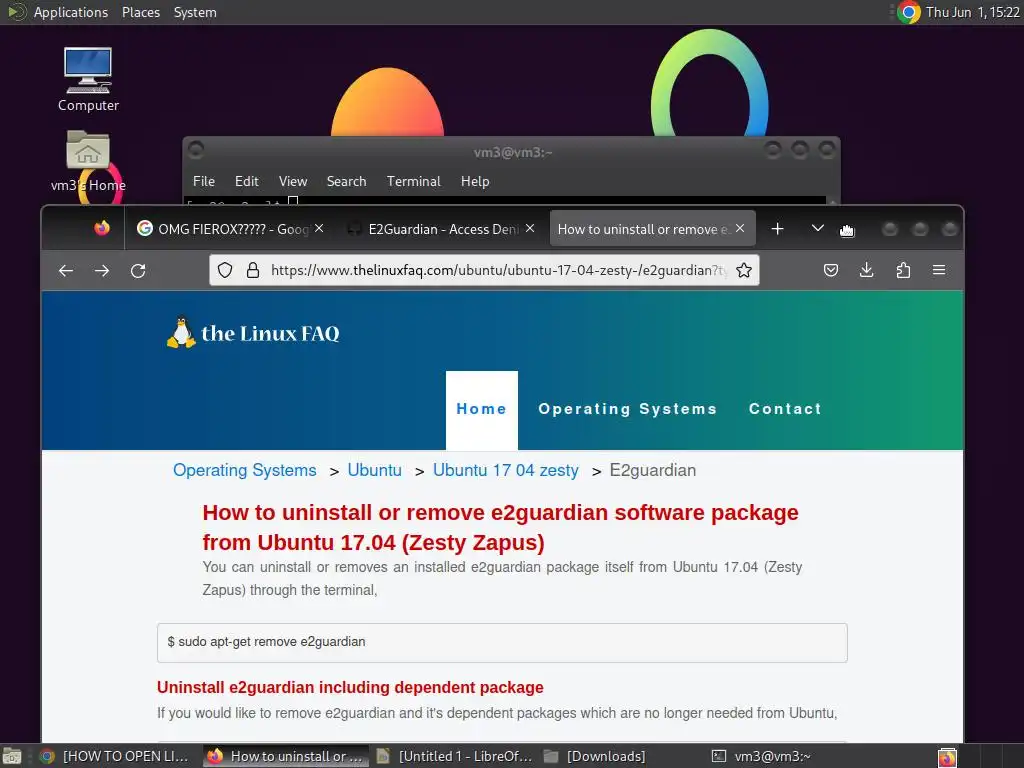Viewport: 1024px width, 768px height.
Task: List all tabs dropdown chevron
Action: tap(817, 228)
